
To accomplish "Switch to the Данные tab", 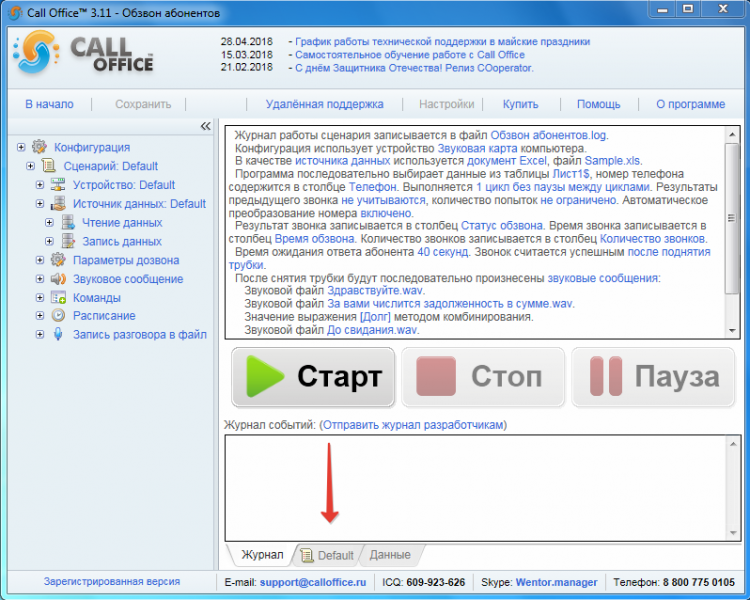I will tap(390, 555).
